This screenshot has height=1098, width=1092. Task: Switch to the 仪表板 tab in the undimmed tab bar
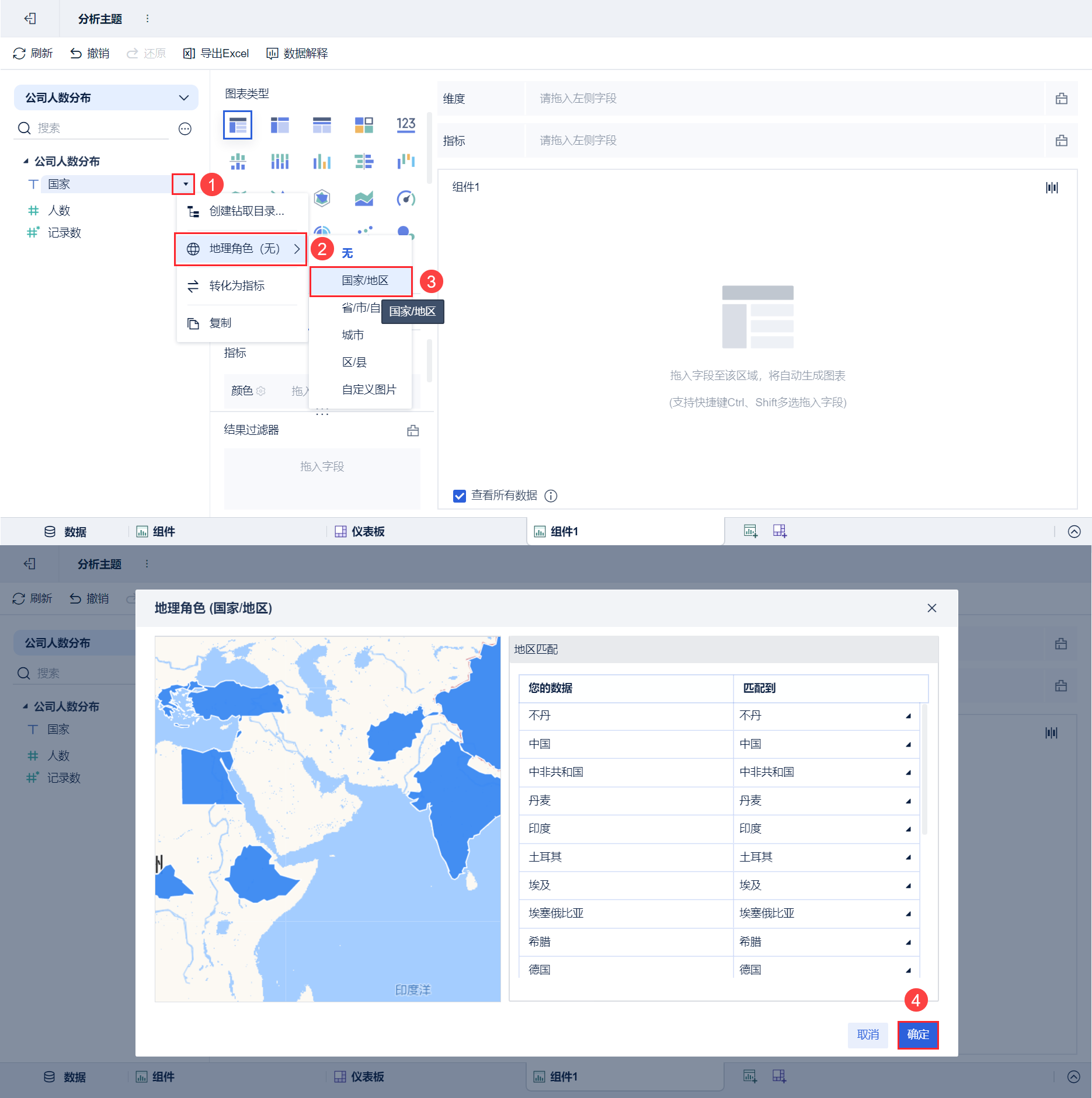click(x=360, y=531)
